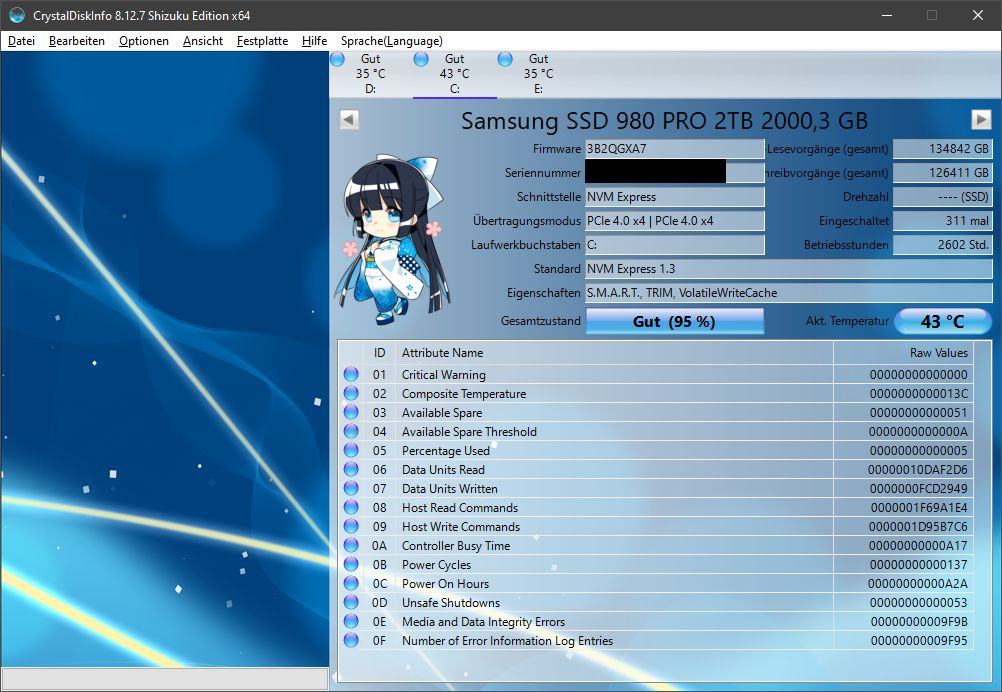Open the Bearbeiten menu
The height and width of the screenshot is (692, 1002).
[x=77, y=41]
